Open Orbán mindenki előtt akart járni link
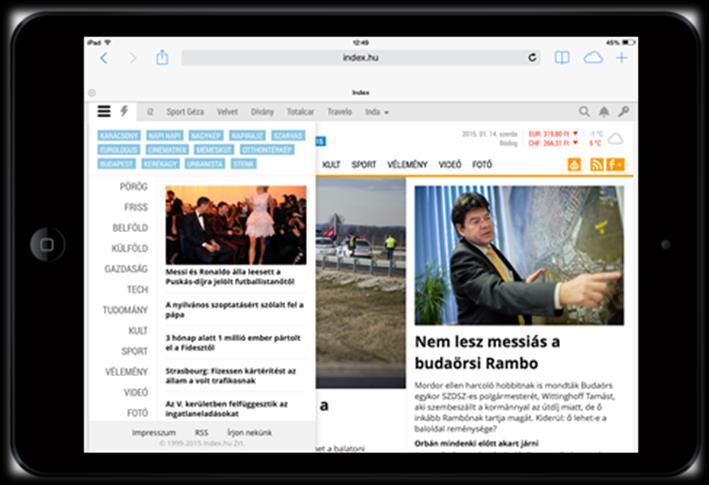This screenshot has width=709, height=485. (x=477, y=443)
